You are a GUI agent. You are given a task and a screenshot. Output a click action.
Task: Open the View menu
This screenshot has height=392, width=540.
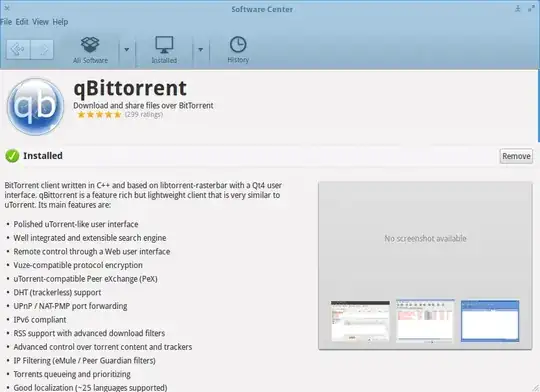click(41, 22)
